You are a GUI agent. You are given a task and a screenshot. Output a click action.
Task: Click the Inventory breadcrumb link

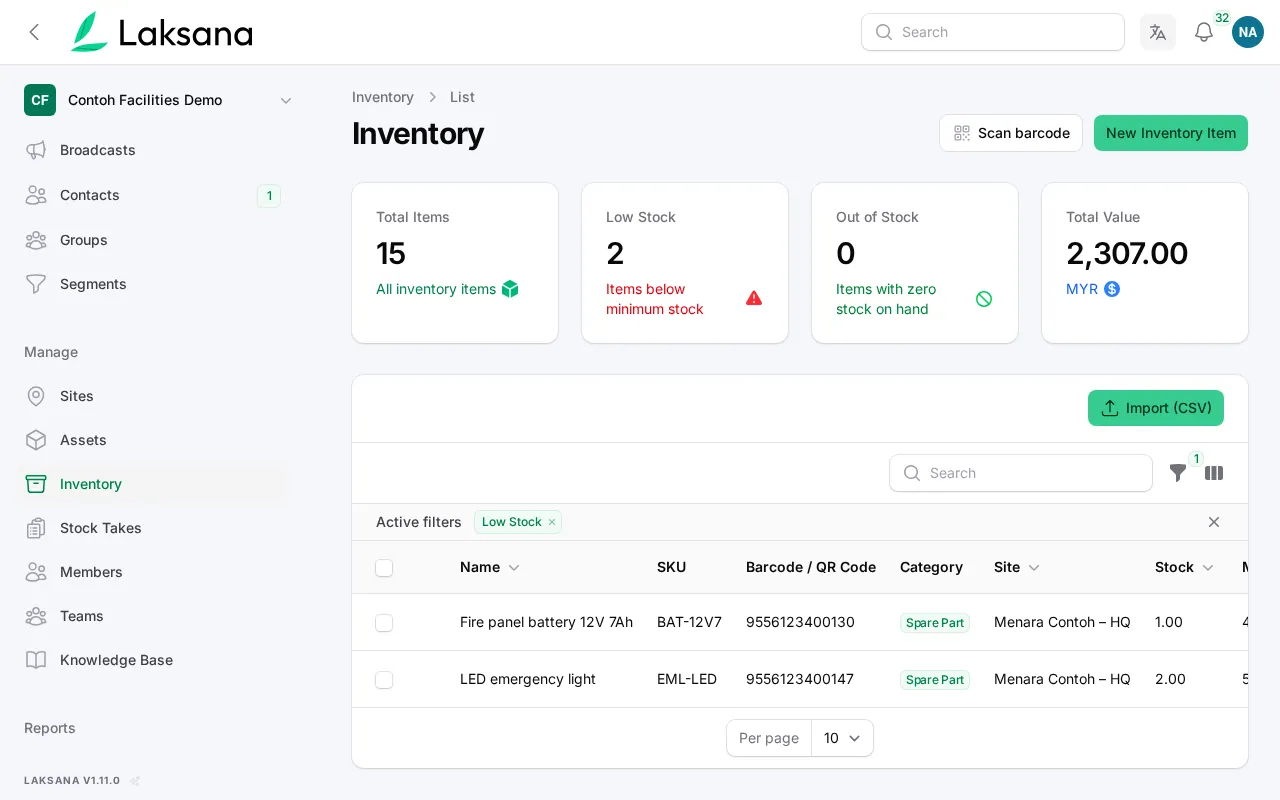(x=383, y=97)
